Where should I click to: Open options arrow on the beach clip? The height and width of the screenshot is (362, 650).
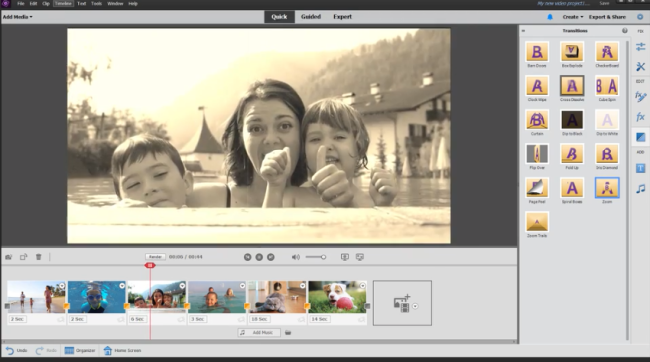[62, 286]
